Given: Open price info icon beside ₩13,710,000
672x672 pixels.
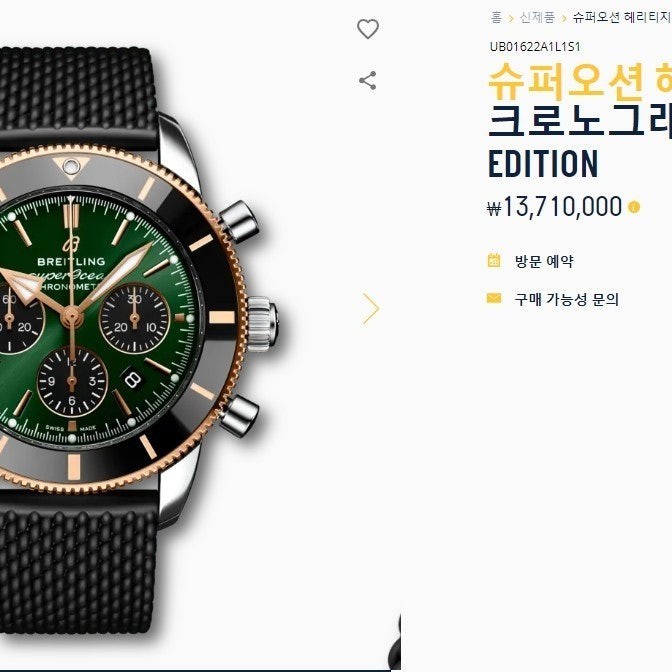Looking at the screenshot, I should tap(634, 207).
